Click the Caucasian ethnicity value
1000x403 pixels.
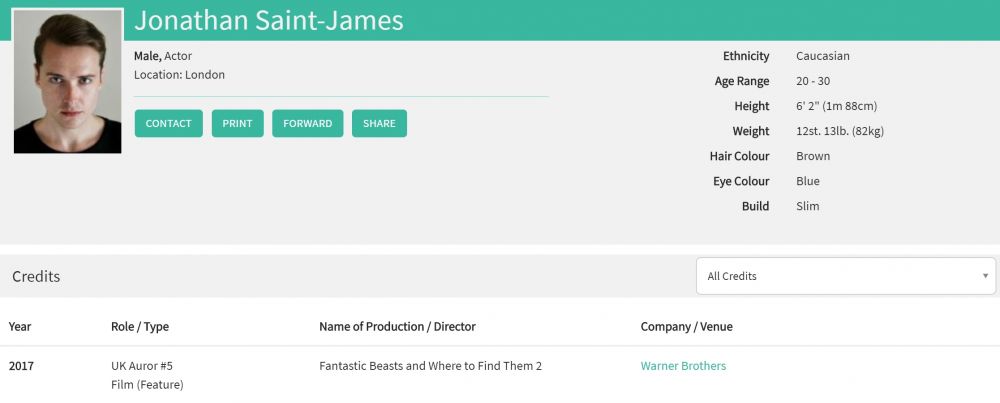[822, 56]
